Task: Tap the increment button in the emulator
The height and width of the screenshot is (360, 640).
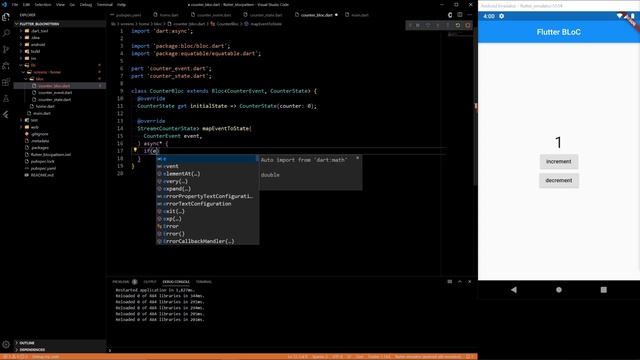Action: [559, 162]
